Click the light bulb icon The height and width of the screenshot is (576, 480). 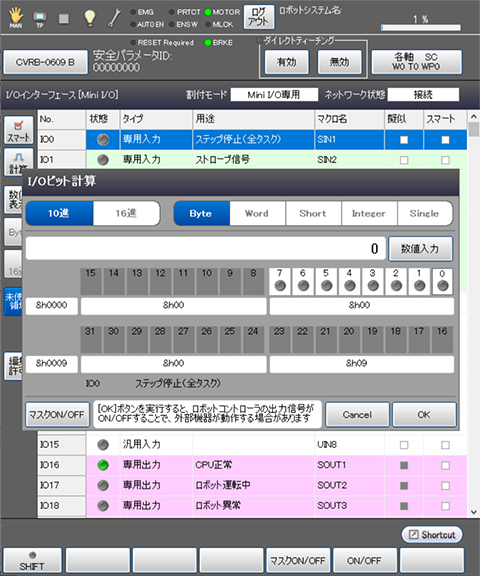90,18
